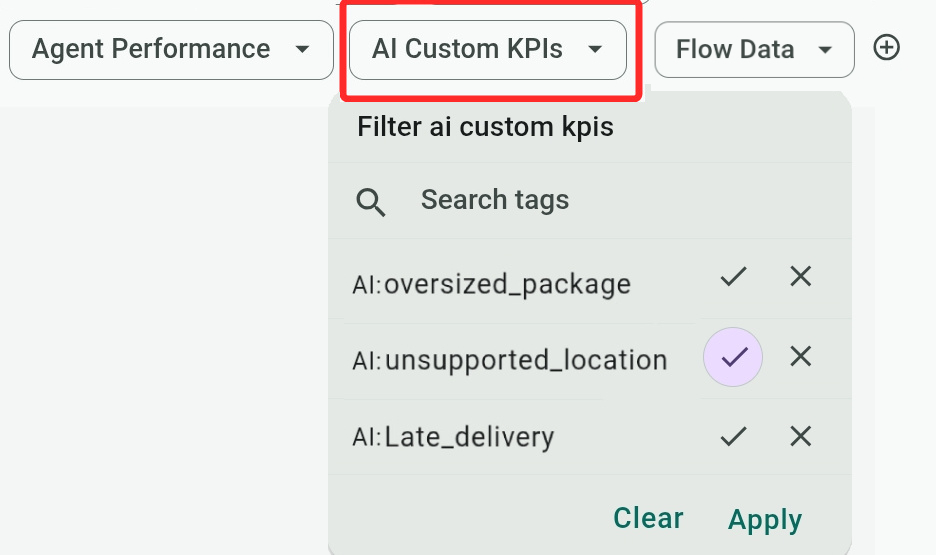The image size is (936, 555).
Task: Include AI:Late_delivery with its checkmark
Action: 733,436
